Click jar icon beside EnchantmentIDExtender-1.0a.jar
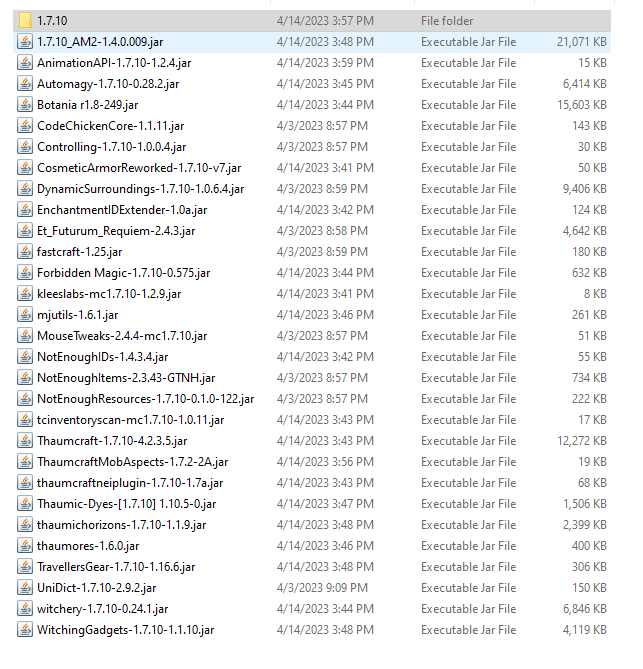The image size is (643, 669). pyautogui.click(x=25, y=209)
